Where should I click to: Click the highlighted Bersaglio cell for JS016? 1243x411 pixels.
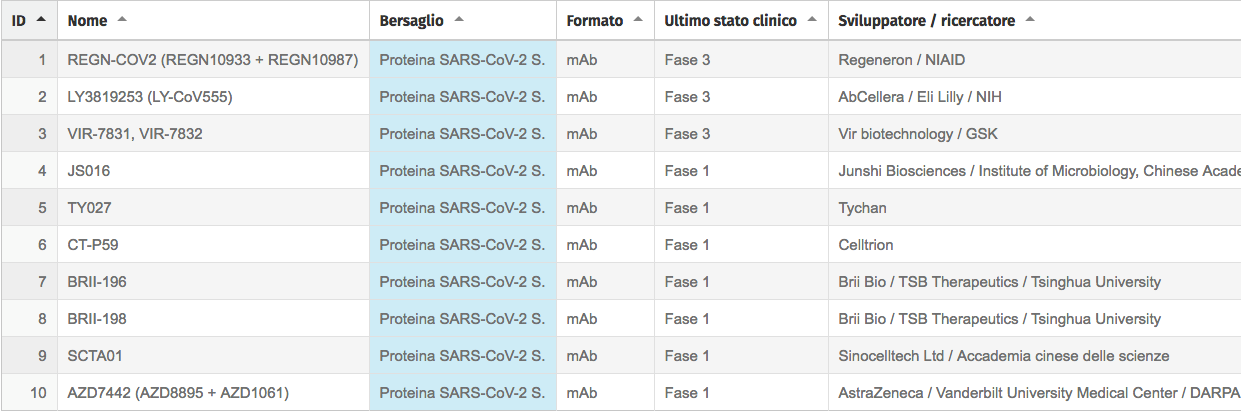462,171
